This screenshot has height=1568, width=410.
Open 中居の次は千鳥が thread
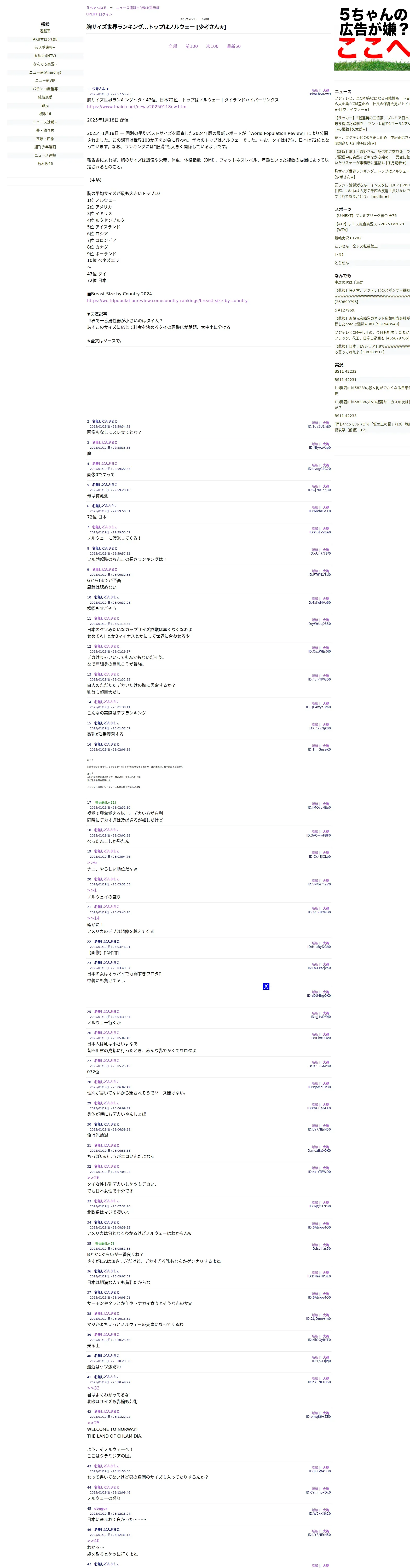pos(349,283)
